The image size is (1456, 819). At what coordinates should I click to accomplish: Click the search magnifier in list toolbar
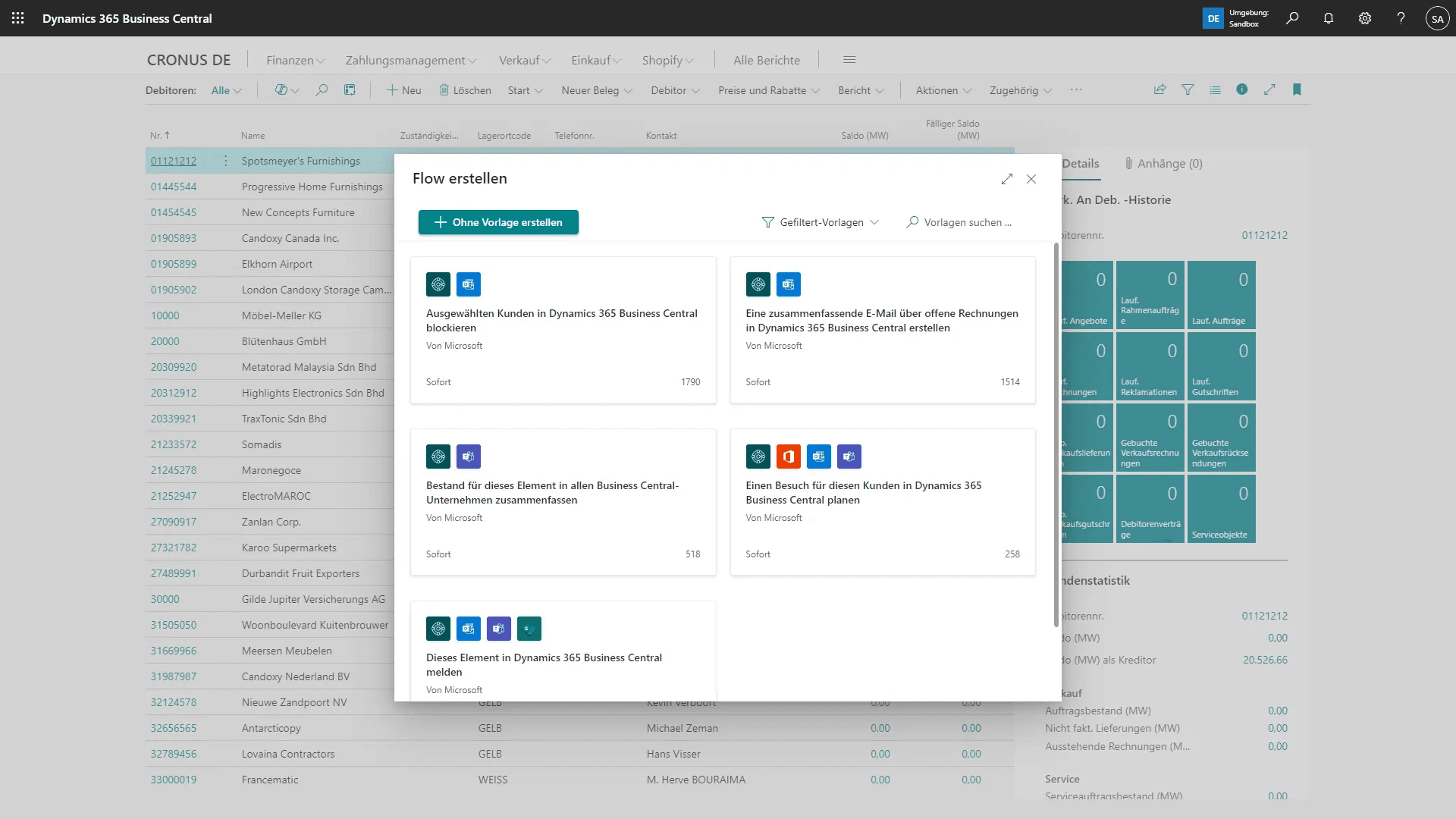point(322,89)
